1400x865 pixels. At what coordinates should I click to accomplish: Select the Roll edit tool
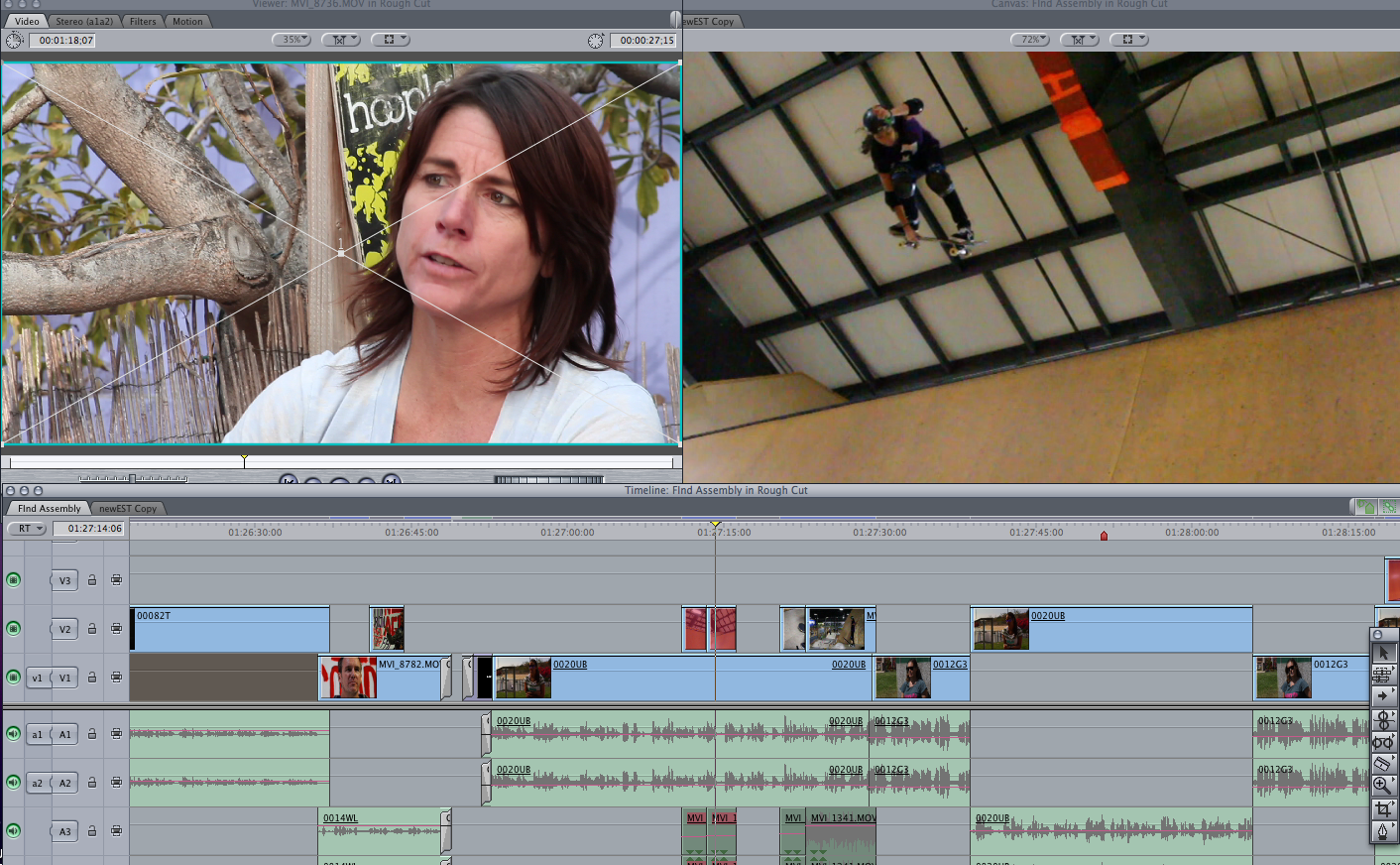(x=1383, y=720)
